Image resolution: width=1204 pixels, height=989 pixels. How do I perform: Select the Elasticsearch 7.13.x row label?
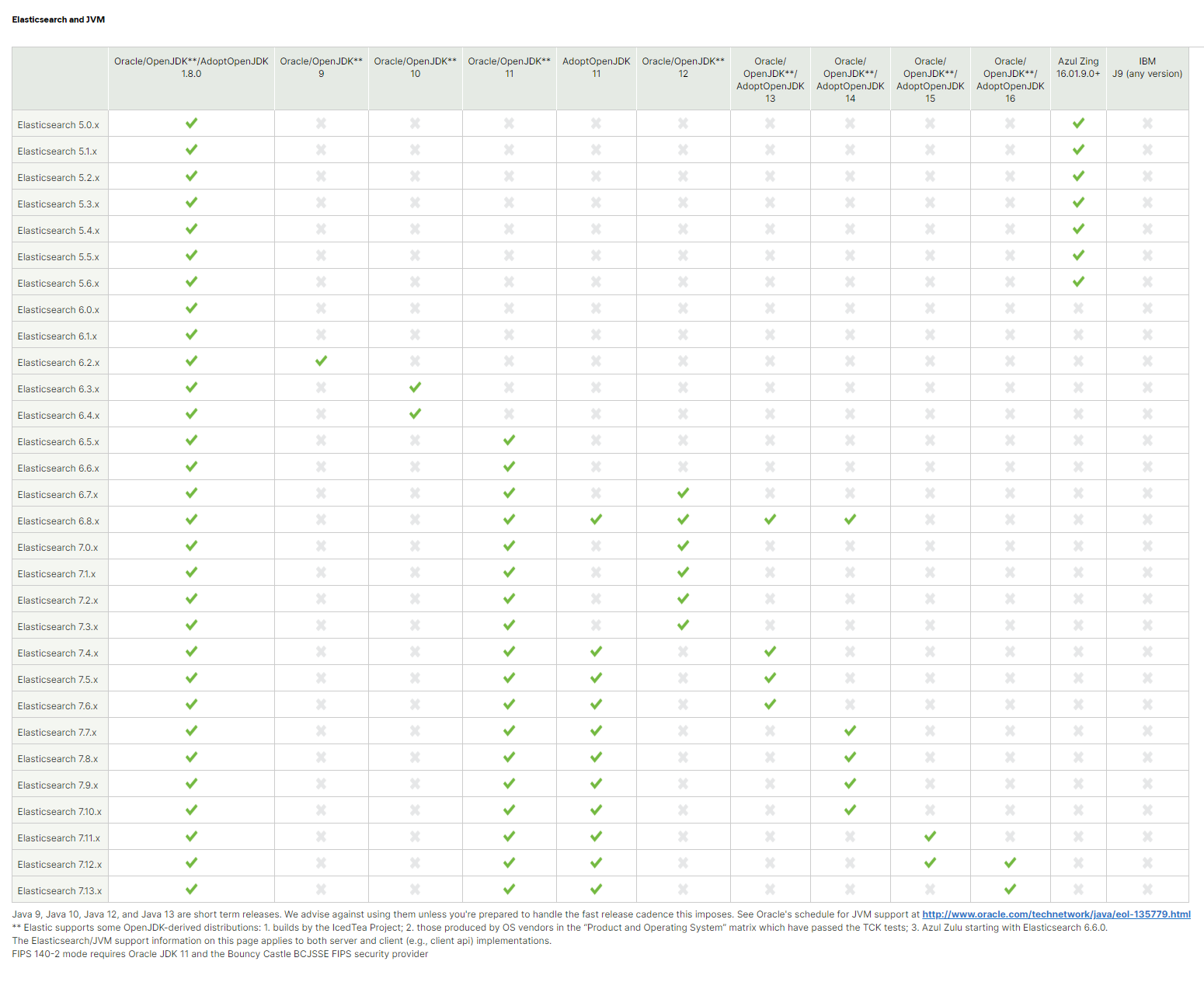pyautogui.click(x=60, y=891)
